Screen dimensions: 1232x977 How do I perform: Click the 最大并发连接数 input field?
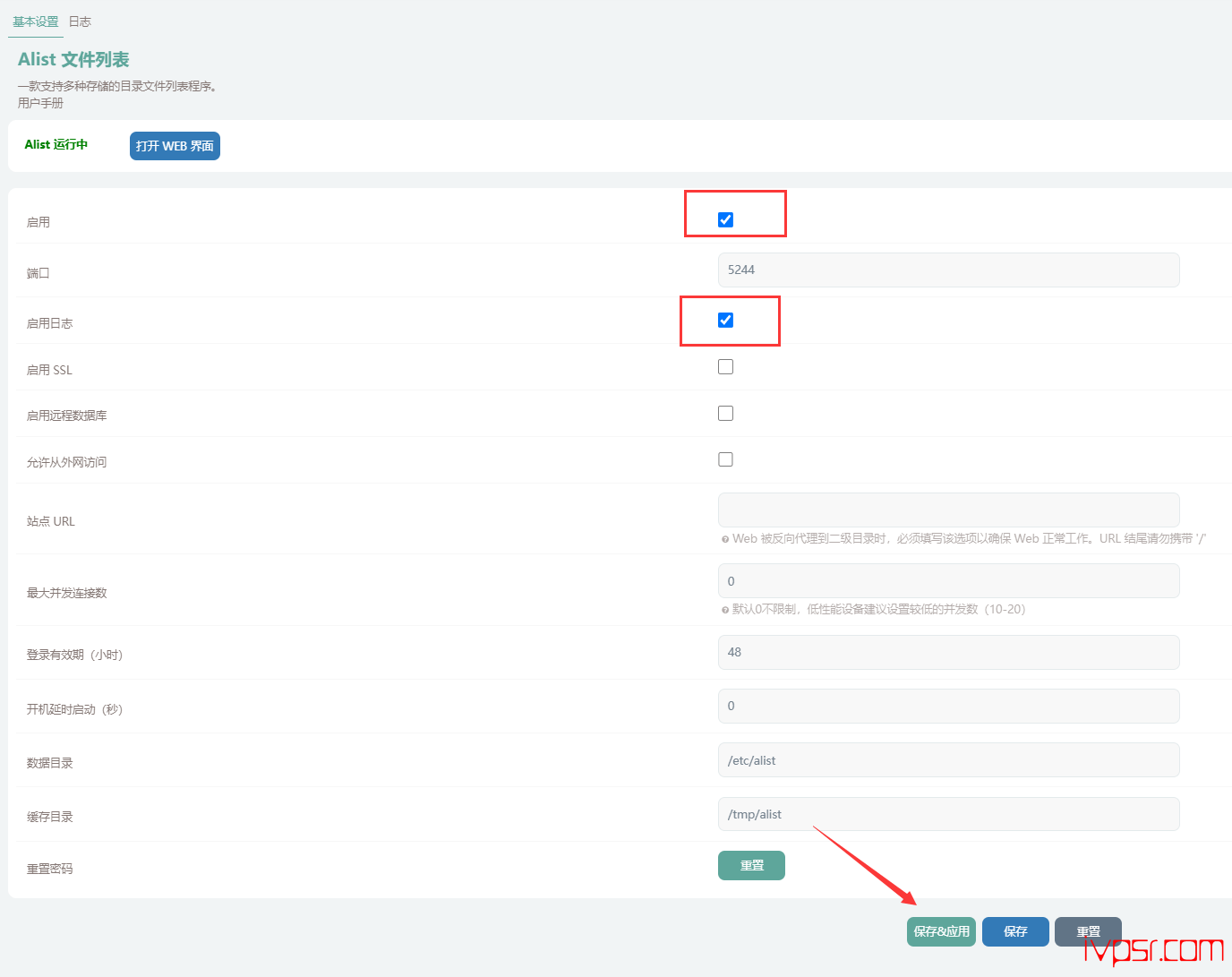point(948,581)
